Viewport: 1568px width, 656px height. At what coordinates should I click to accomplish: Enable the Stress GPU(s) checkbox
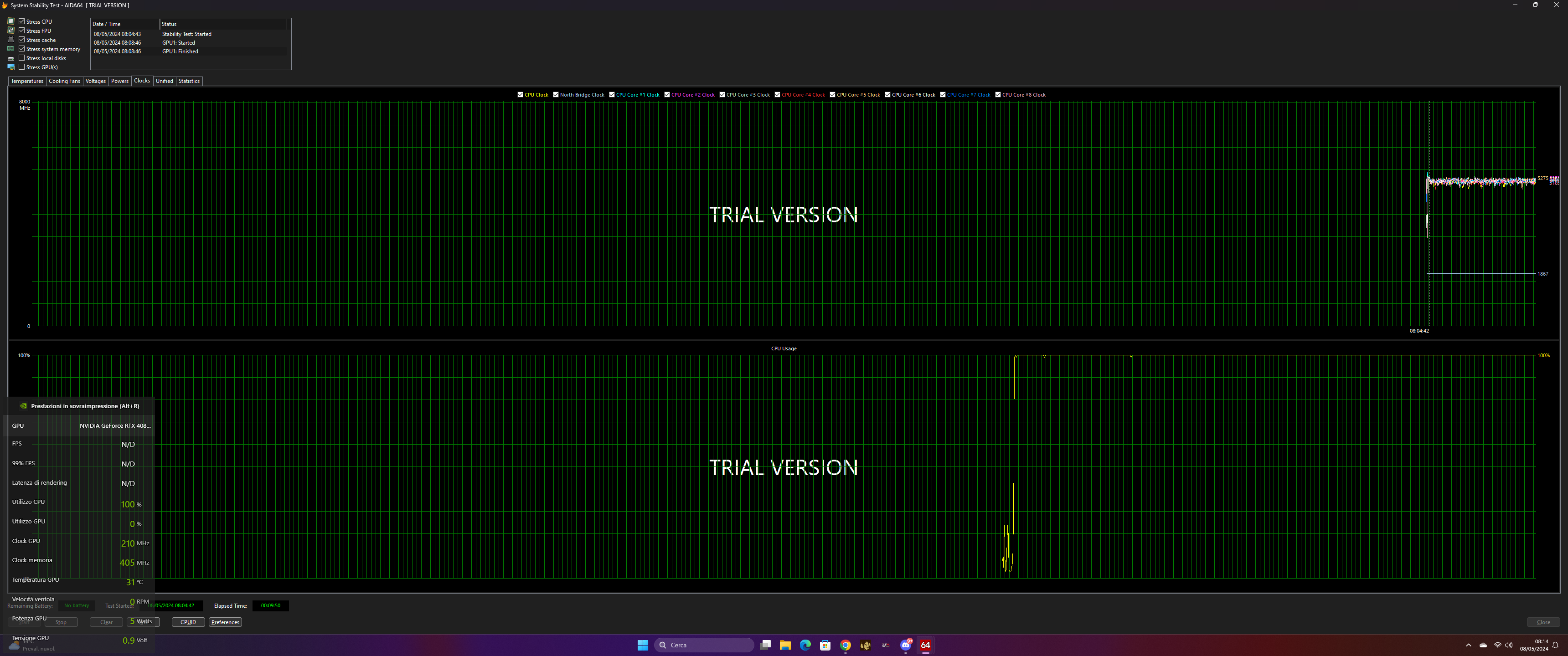(22, 67)
